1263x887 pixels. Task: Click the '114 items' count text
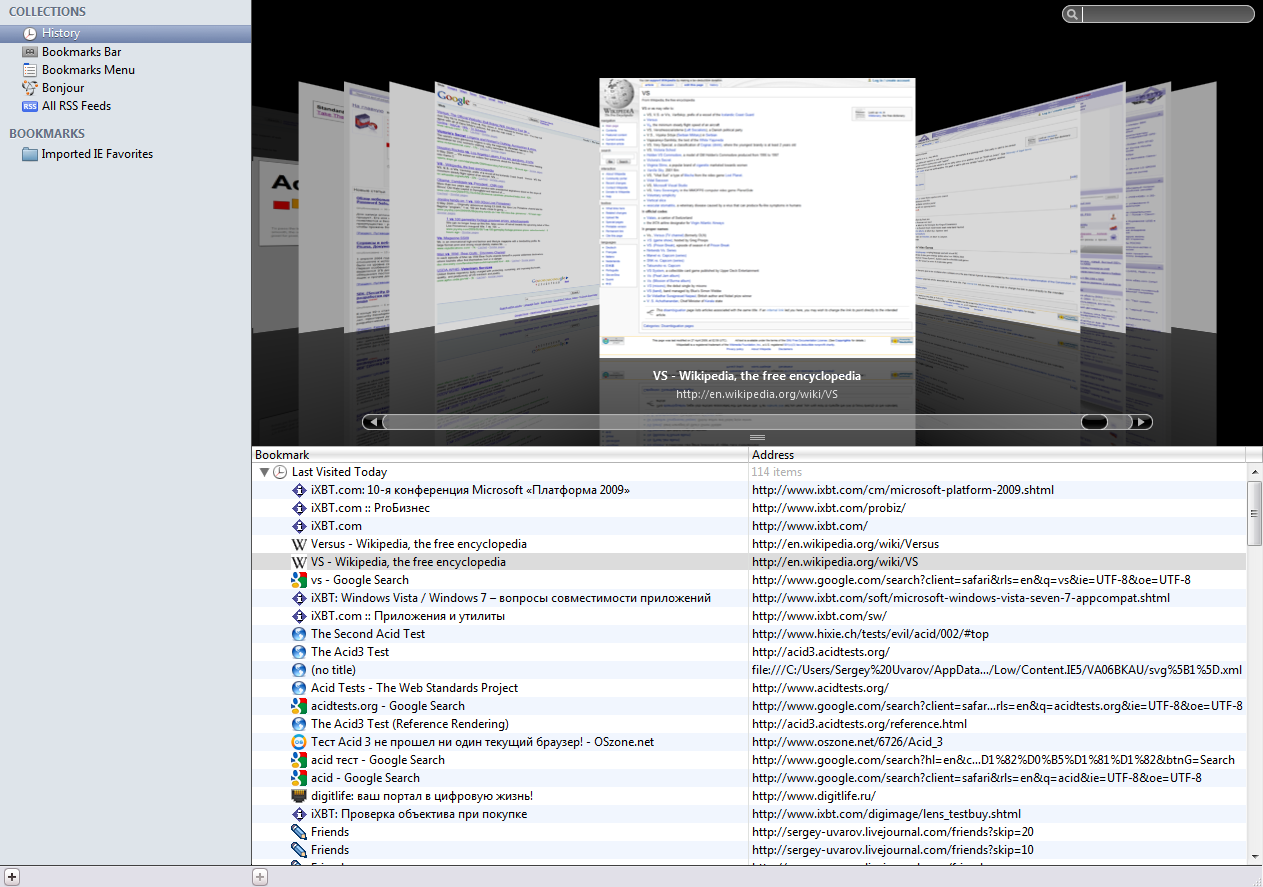pyautogui.click(x=777, y=472)
